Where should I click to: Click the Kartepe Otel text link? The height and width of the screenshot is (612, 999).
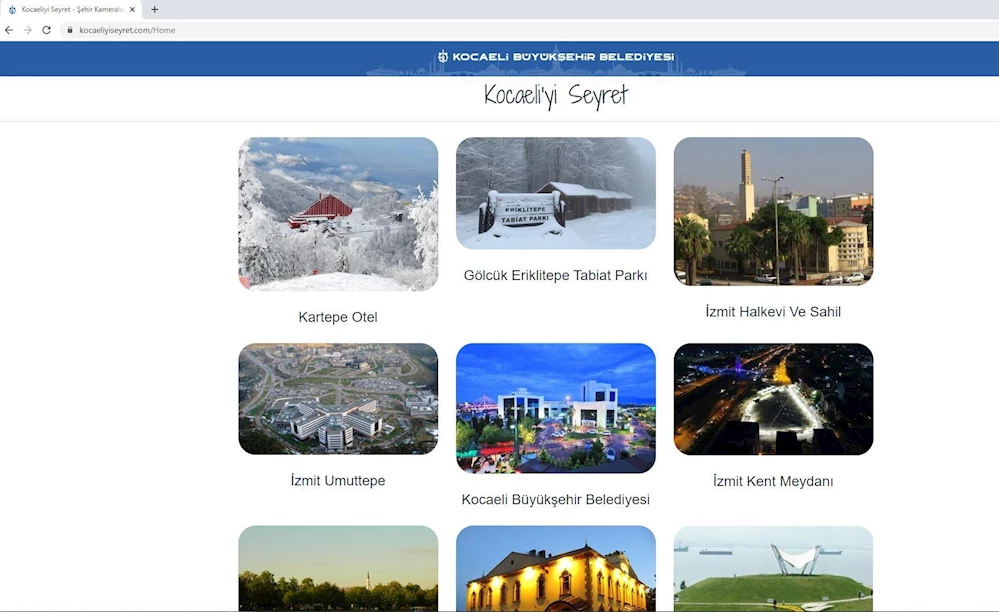click(x=338, y=317)
